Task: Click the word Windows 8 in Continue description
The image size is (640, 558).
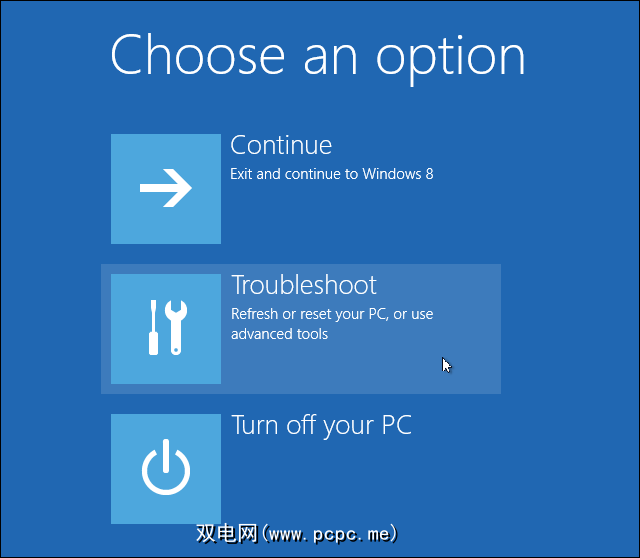Action: pos(398,174)
